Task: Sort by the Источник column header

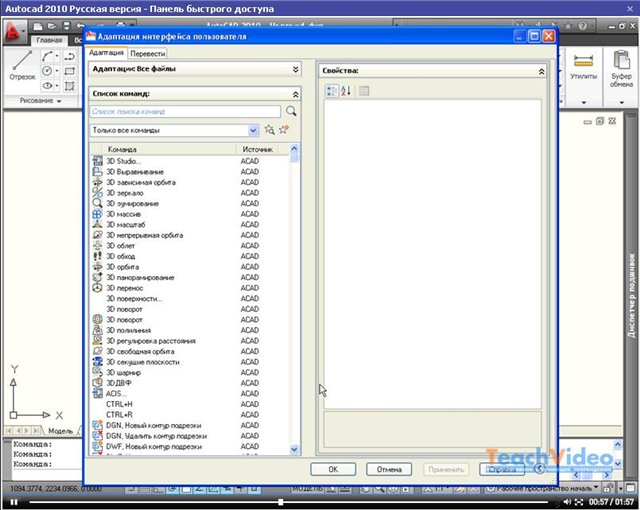Action: pos(258,149)
